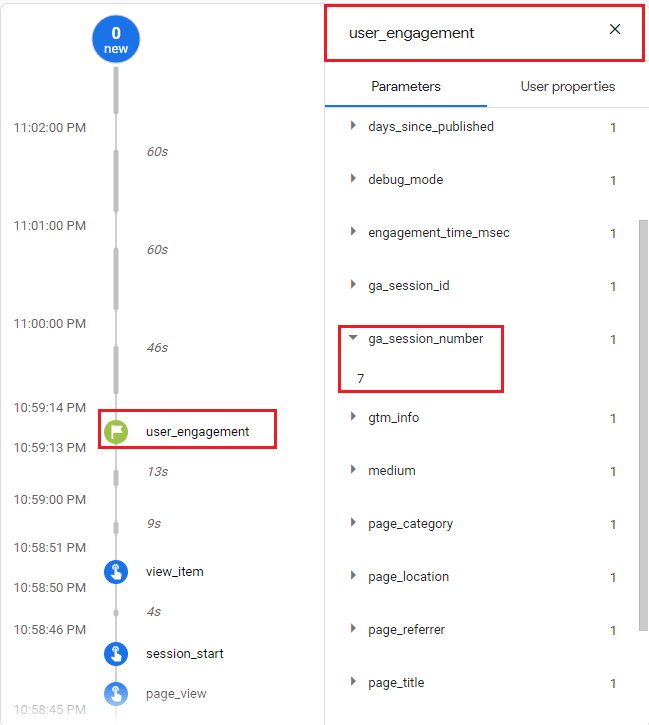The image size is (649, 725).
Task: Click the session_start event icon
Action: (116, 654)
